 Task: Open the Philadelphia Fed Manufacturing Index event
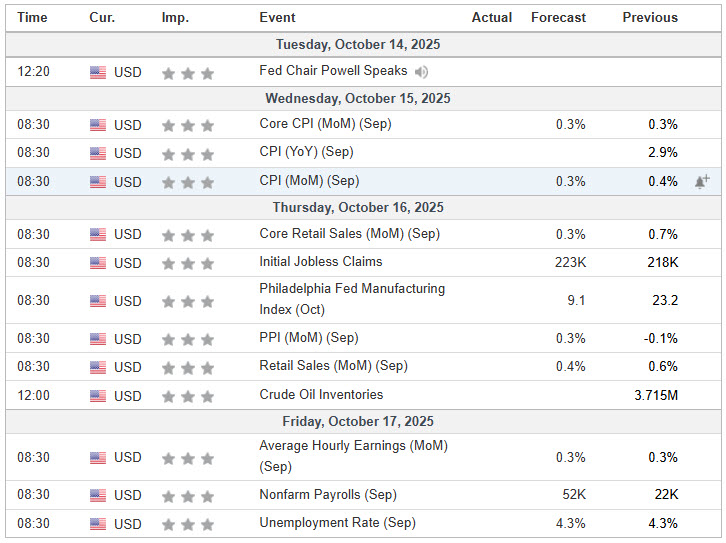351,299
